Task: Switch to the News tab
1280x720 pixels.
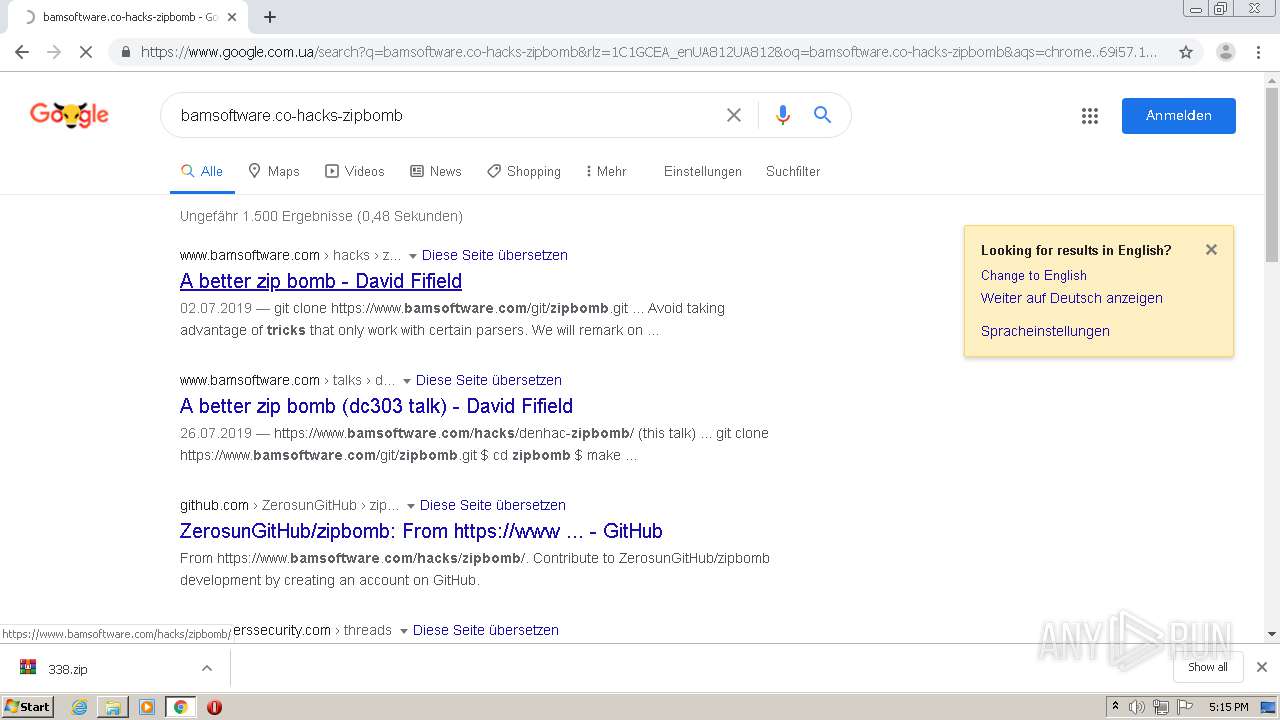Action: click(436, 171)
